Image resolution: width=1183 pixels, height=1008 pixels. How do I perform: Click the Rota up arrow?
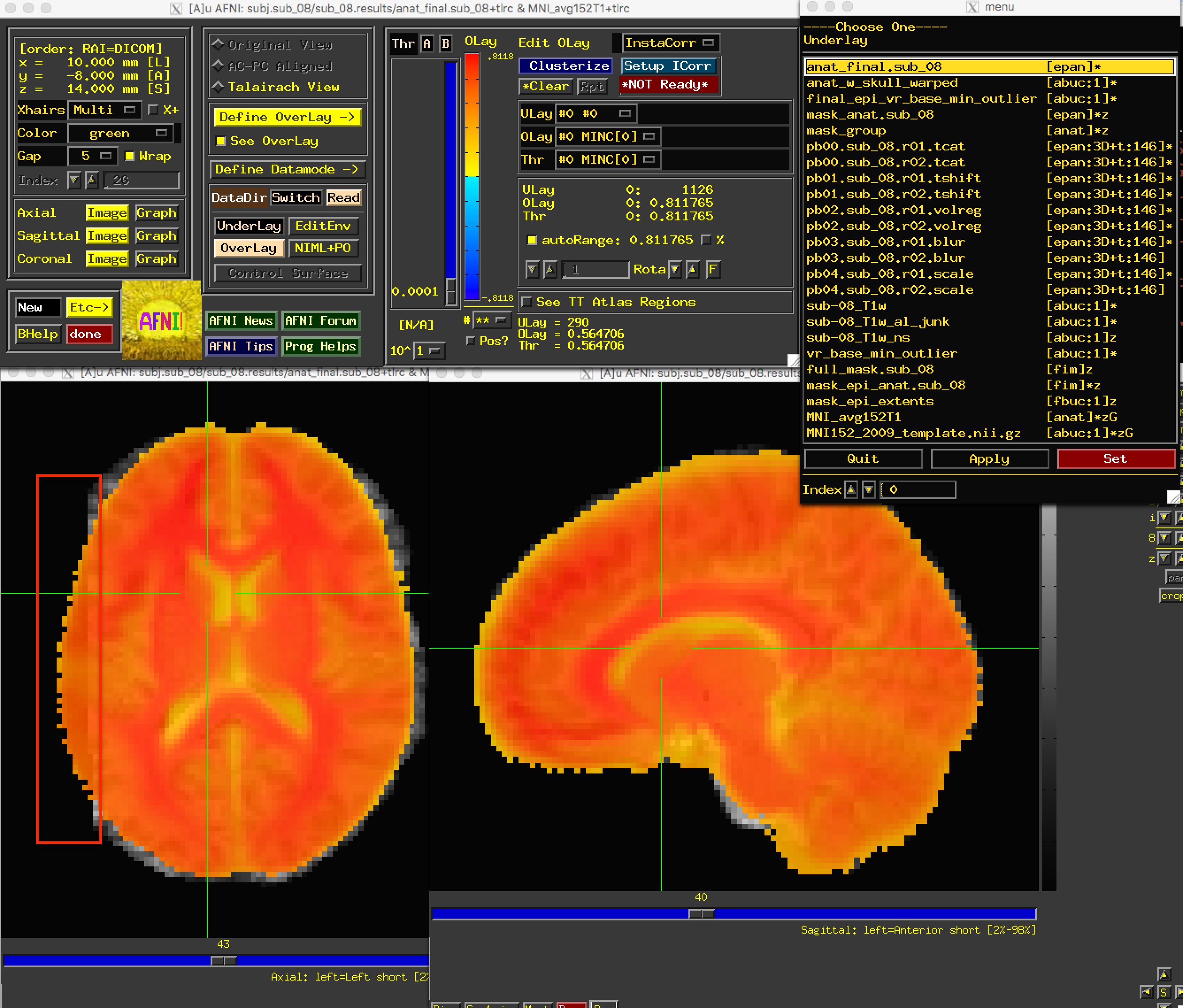point(692,269)
